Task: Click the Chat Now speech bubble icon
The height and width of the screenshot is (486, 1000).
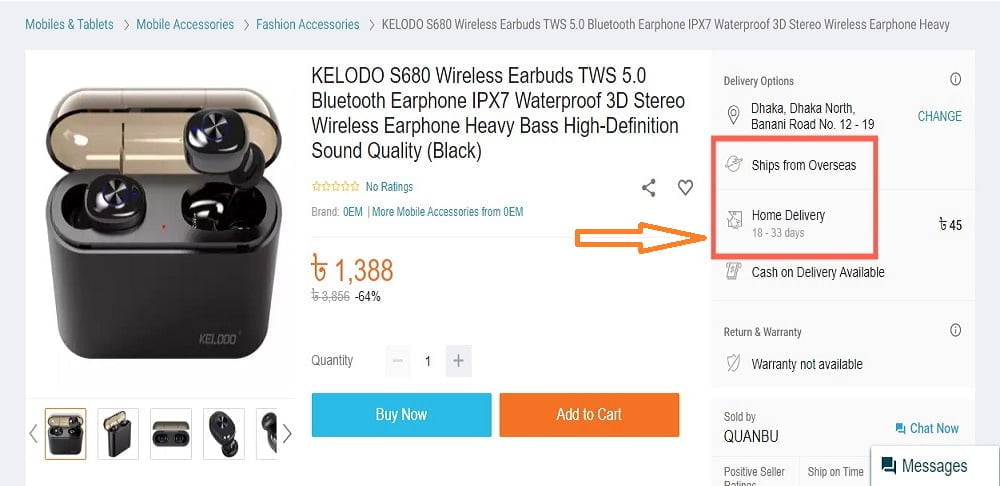Action: click(901, 428)
